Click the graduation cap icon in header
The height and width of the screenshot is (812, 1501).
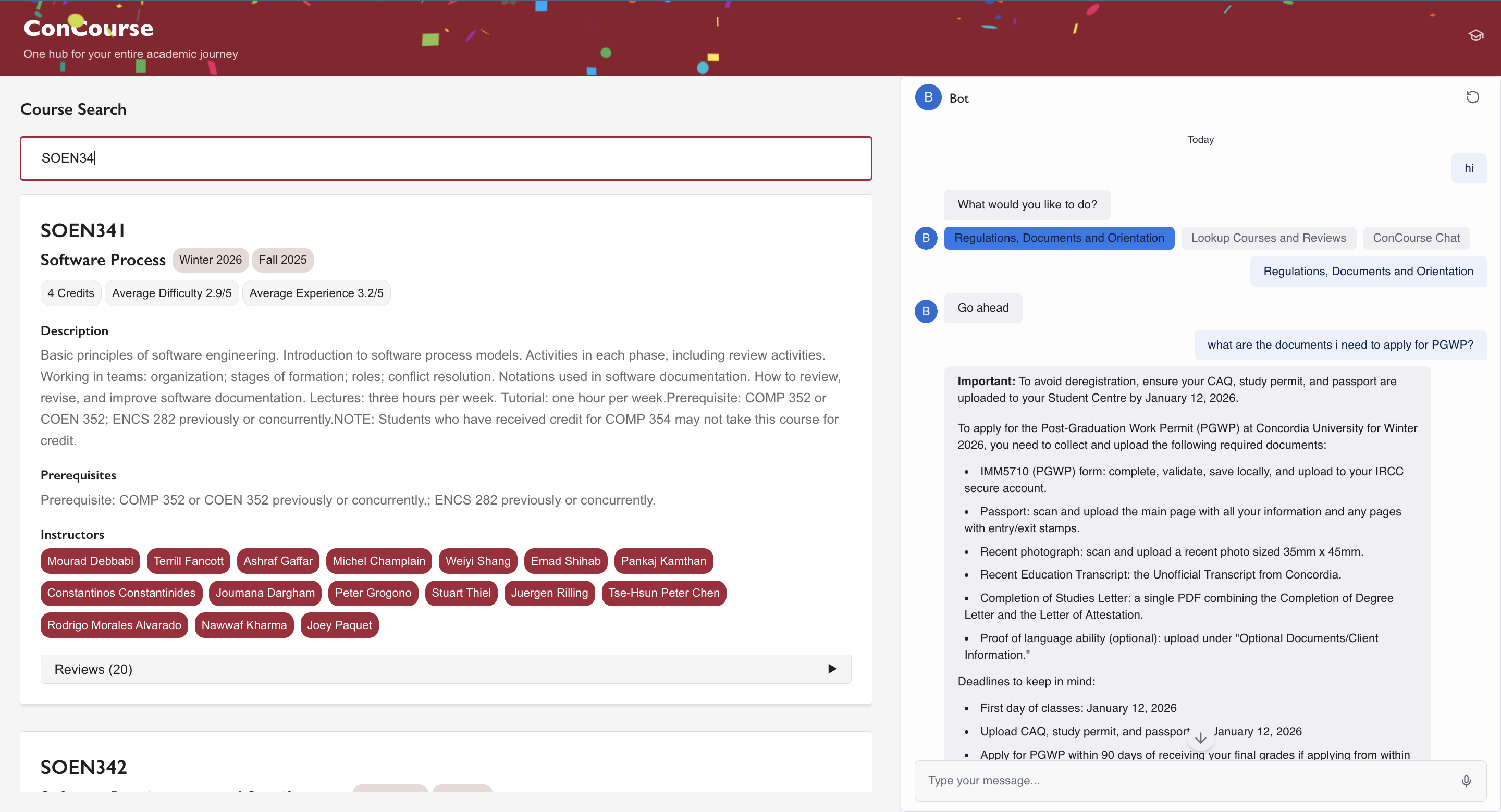(x=1475, y=35)
